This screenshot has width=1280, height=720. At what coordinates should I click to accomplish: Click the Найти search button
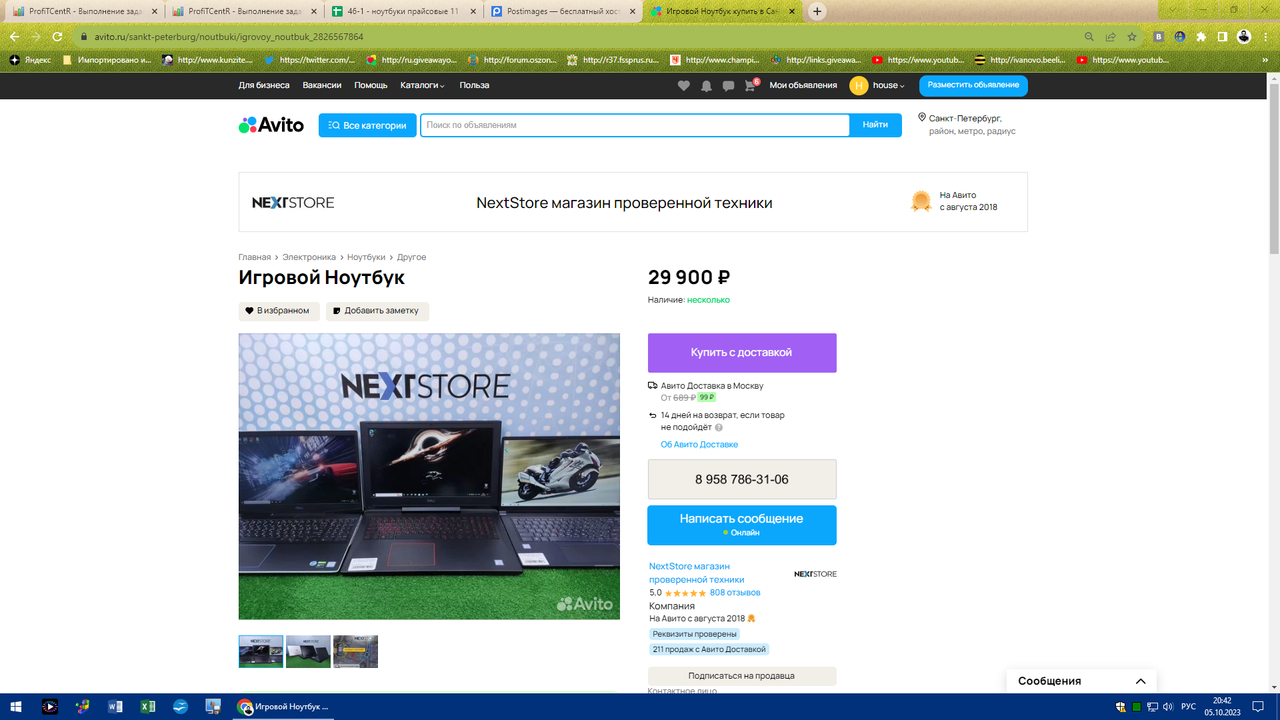(875, 125)
